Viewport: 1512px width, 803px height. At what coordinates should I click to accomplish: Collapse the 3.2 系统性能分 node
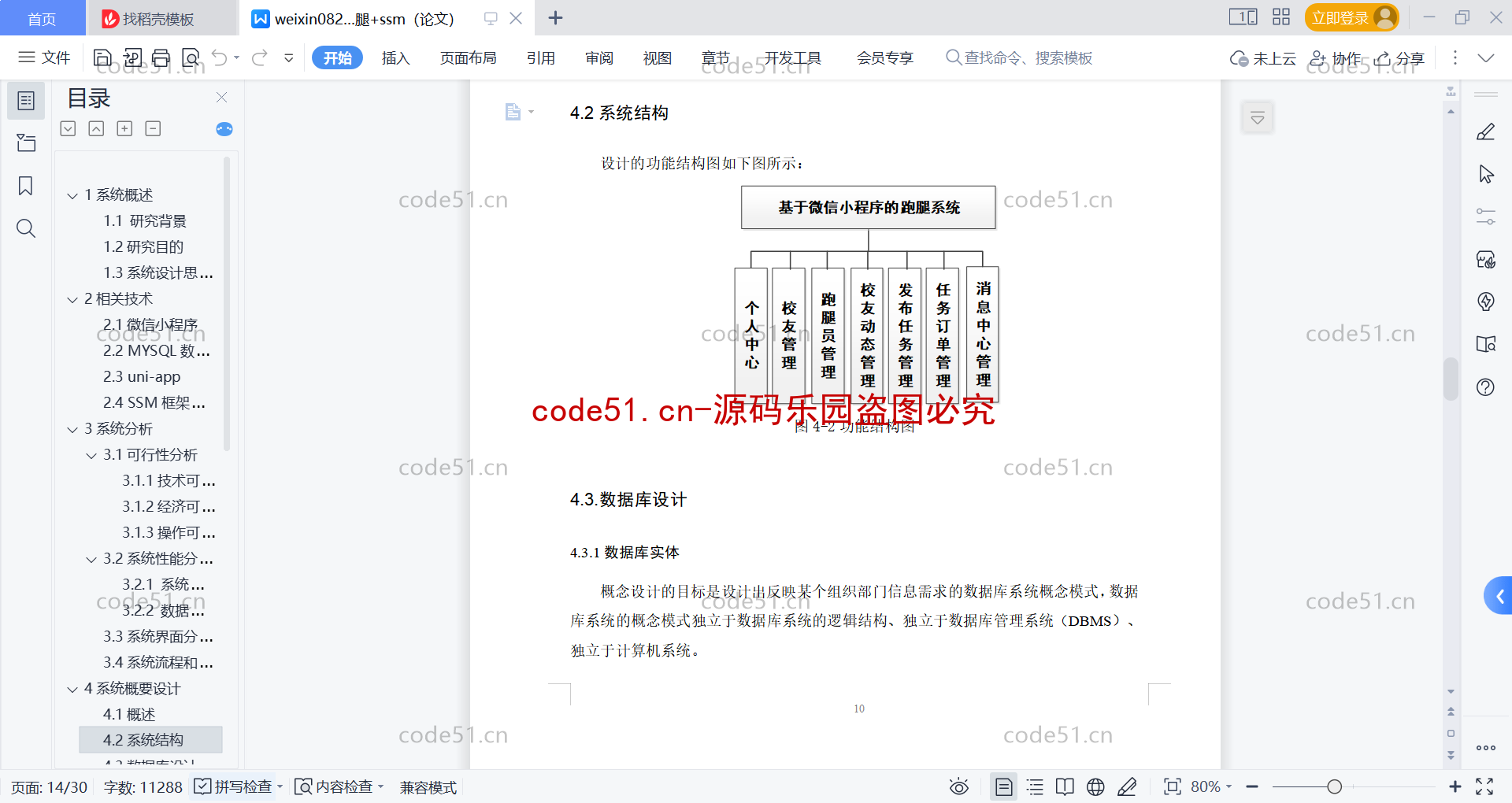pos(91,559)
